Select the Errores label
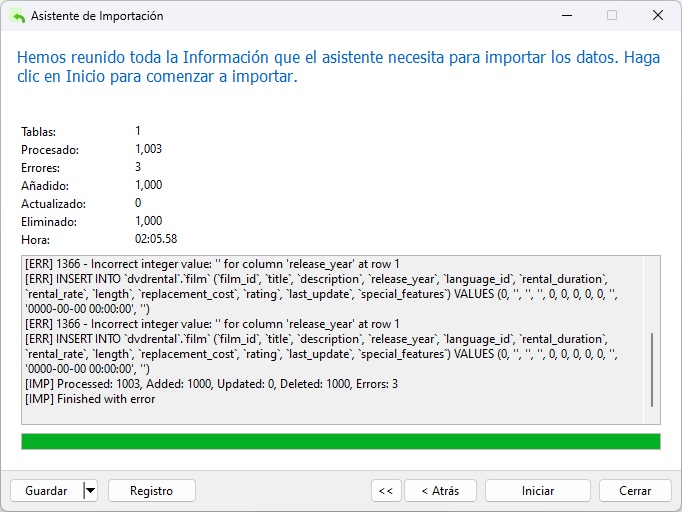Viewport: 682px width, 512px height. [40, 168]
